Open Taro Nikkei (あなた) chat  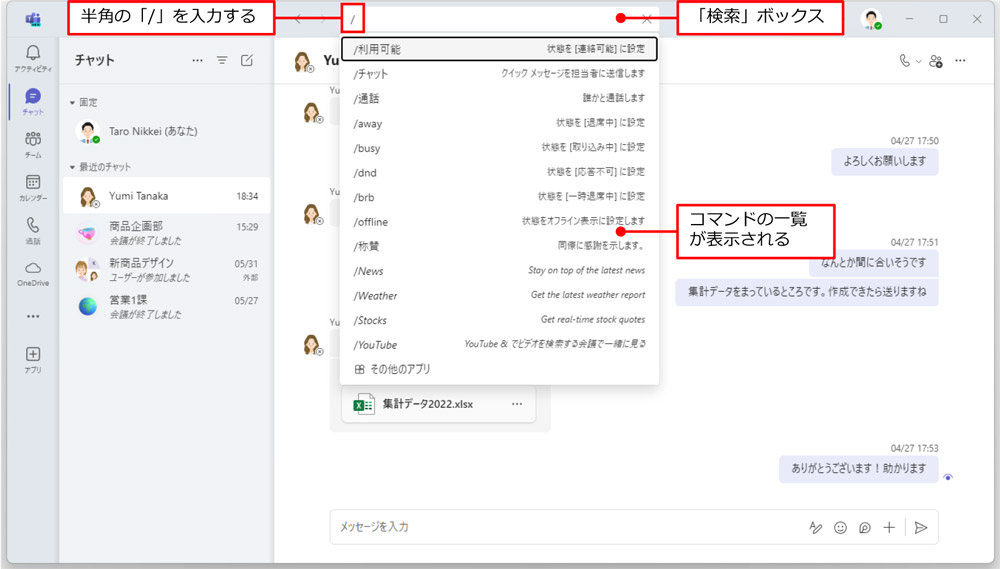(x=166, y=131)
